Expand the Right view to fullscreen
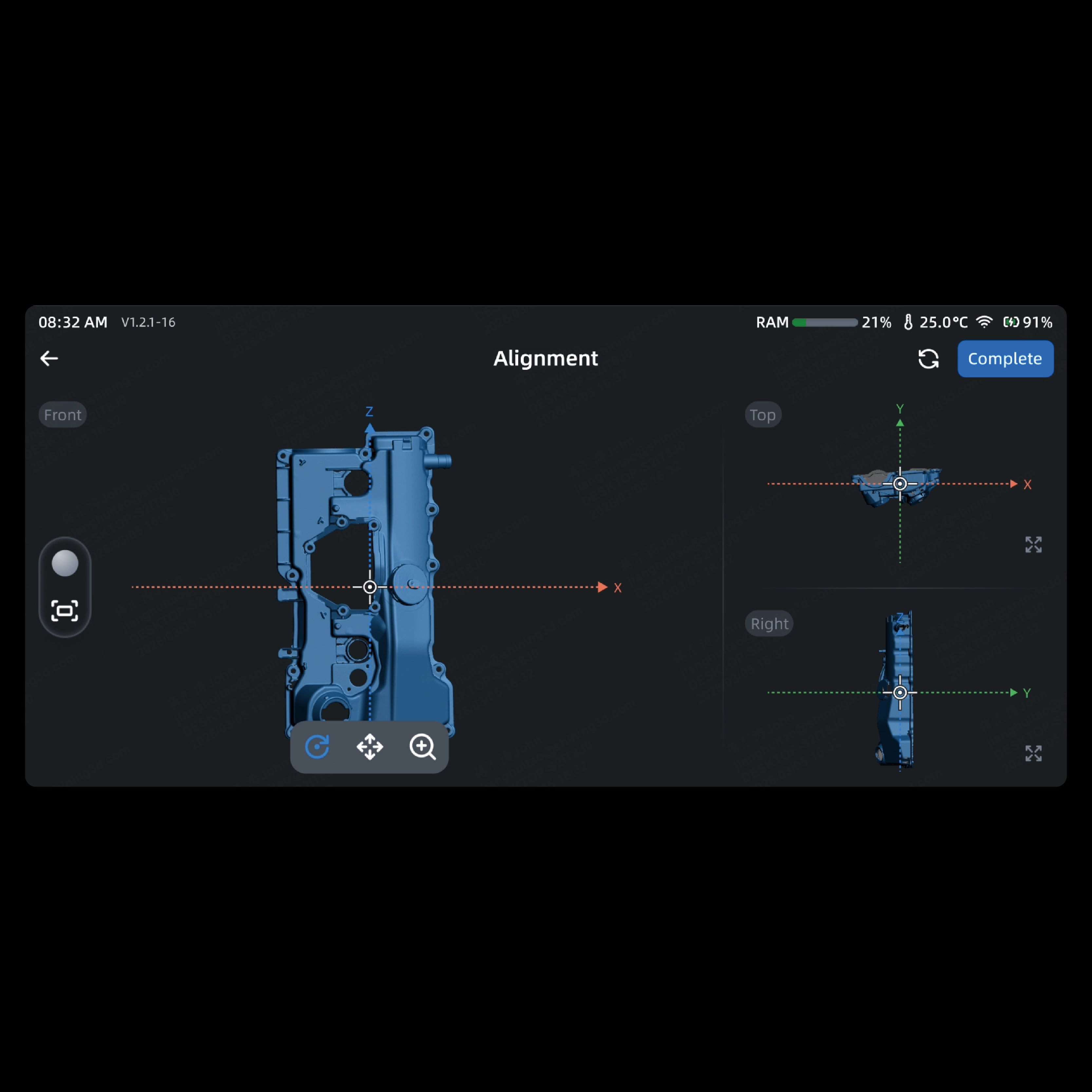The width and height of the screenshot is (1092, 1092). click(x=1033, y=753)
